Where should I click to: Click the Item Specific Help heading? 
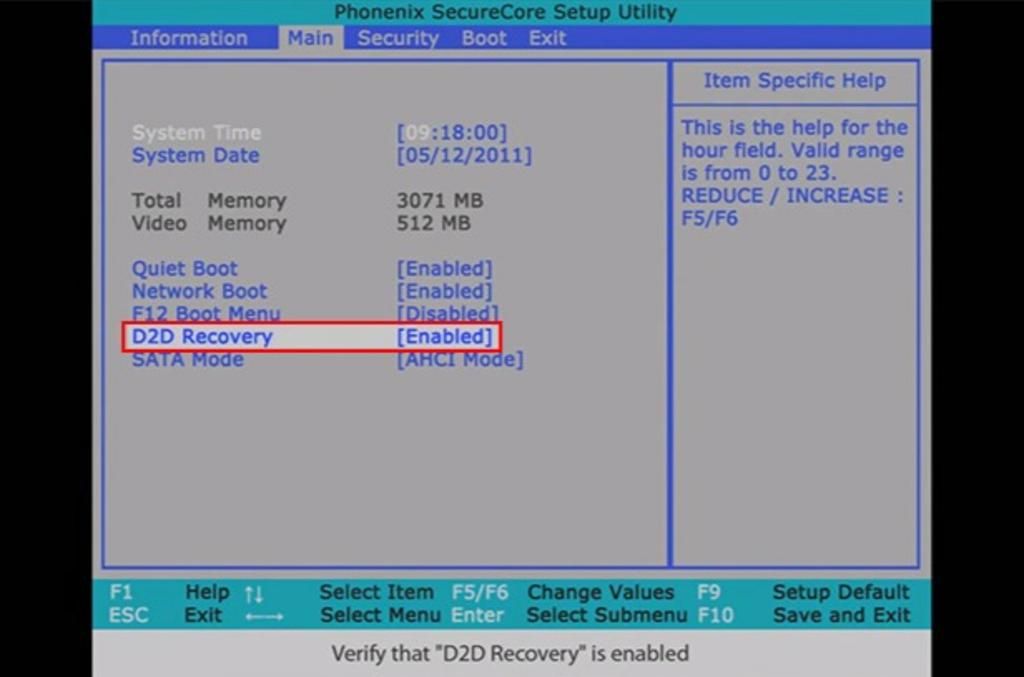click(795, 80)
